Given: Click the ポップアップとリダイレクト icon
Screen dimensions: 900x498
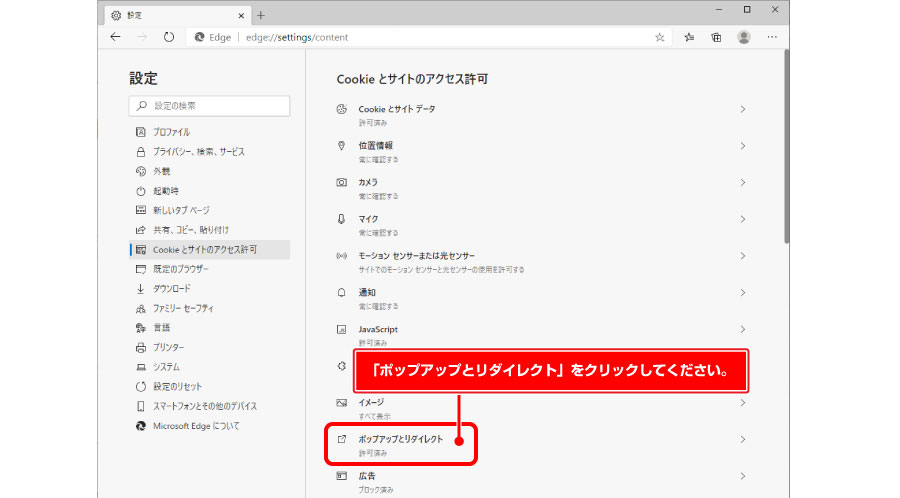Looking at the screenshot, I should tap(342, 439).
